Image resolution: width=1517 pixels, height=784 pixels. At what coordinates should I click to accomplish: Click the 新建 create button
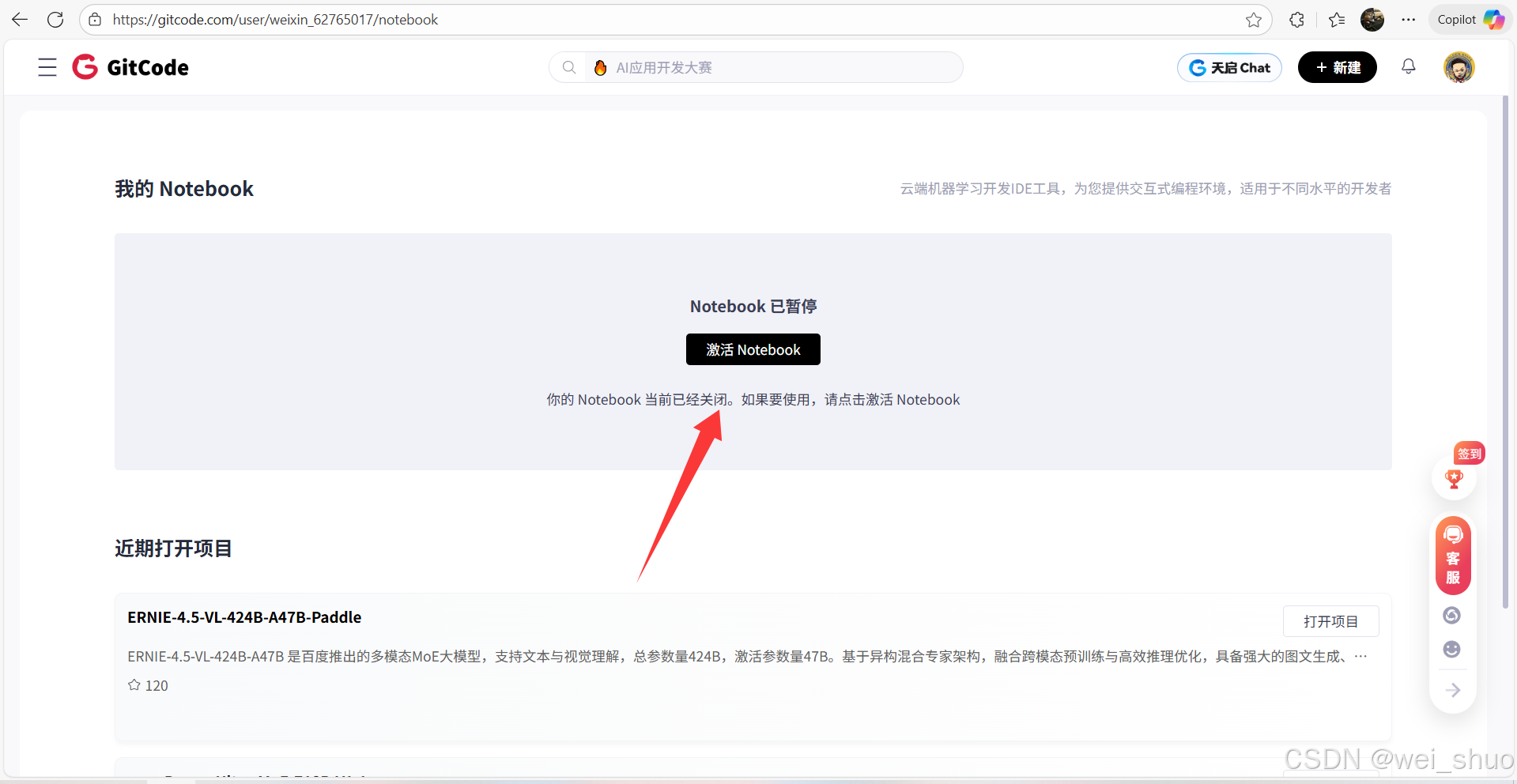(1338, 68)
